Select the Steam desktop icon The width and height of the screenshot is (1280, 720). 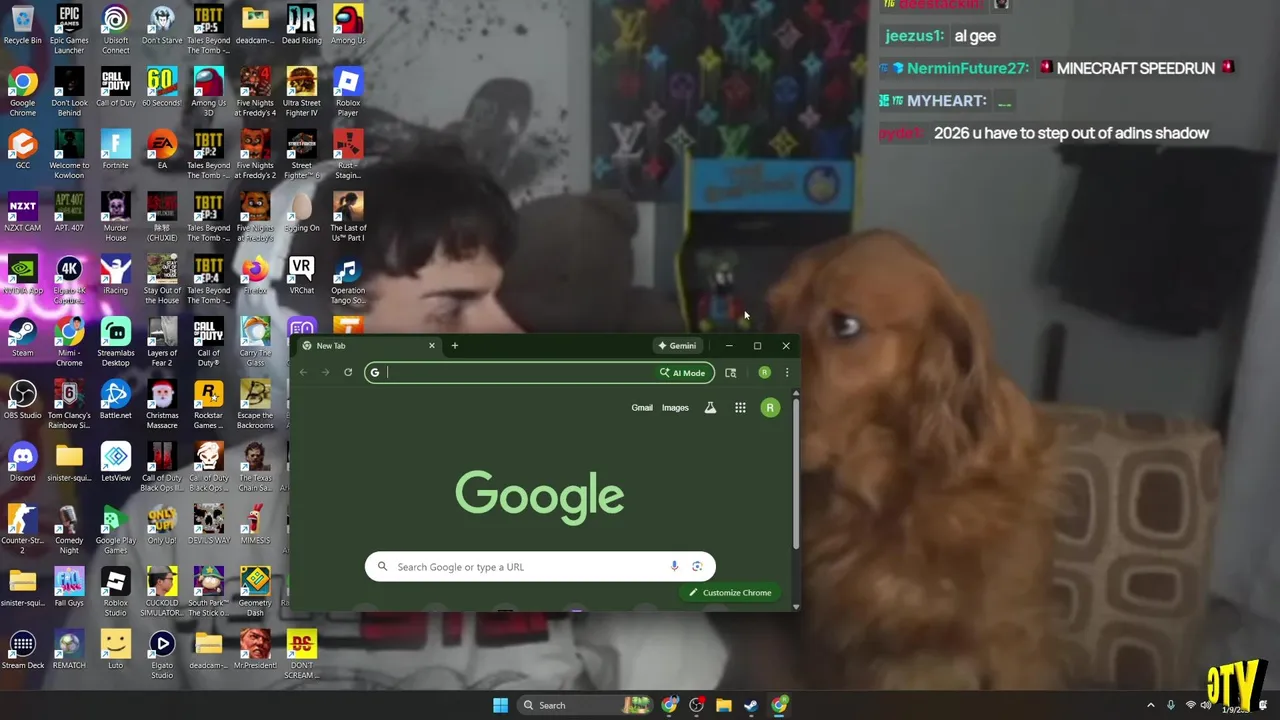[22, 338]
